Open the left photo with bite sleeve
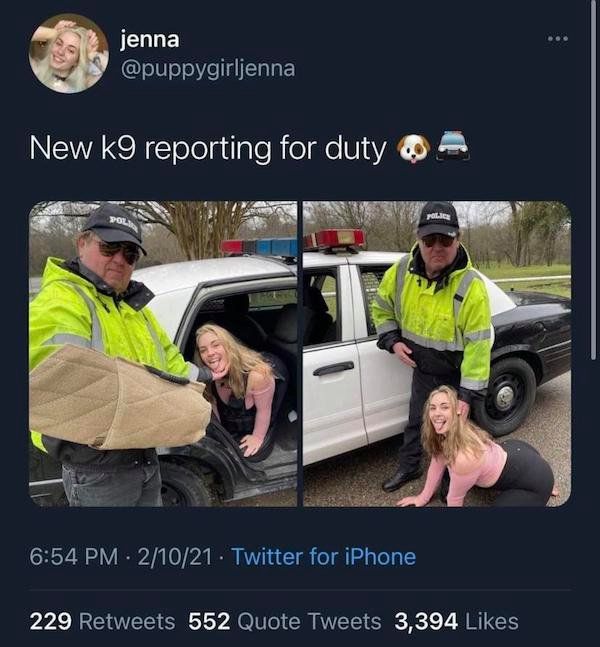 click(x=163, y=354)
